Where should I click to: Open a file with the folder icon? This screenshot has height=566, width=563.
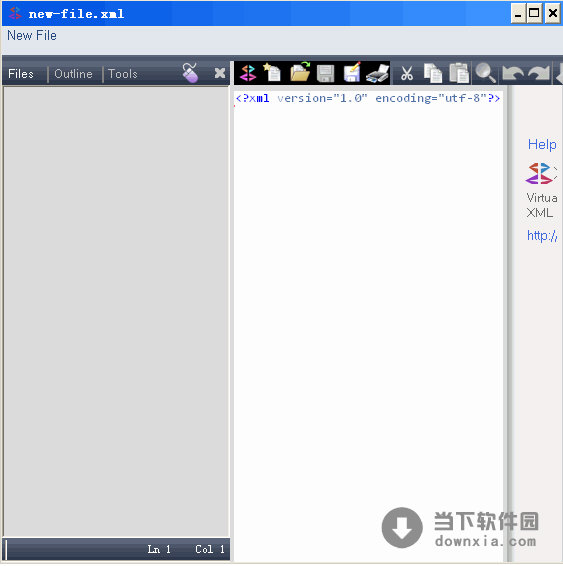[x=300, y=71]
